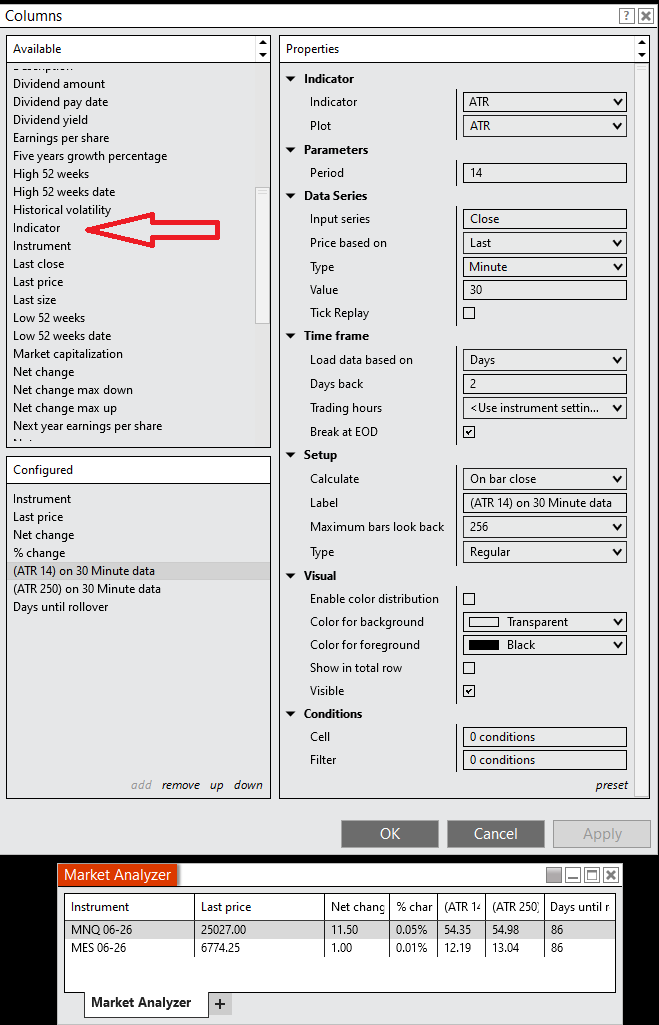
Task: Click the Period input field
Action: coord(546,173)
